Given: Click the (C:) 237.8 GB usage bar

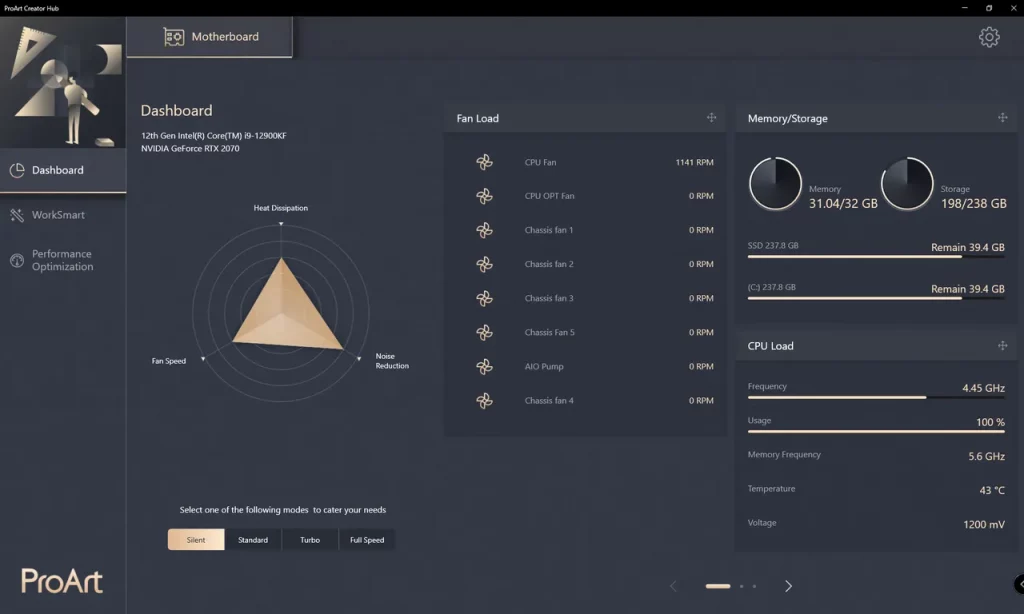Looking at the screenshot, I should click(x=876, y=299).
